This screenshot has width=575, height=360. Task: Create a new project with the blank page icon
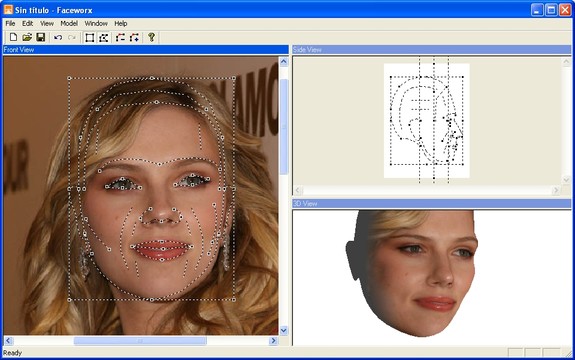tap(13, 37)
